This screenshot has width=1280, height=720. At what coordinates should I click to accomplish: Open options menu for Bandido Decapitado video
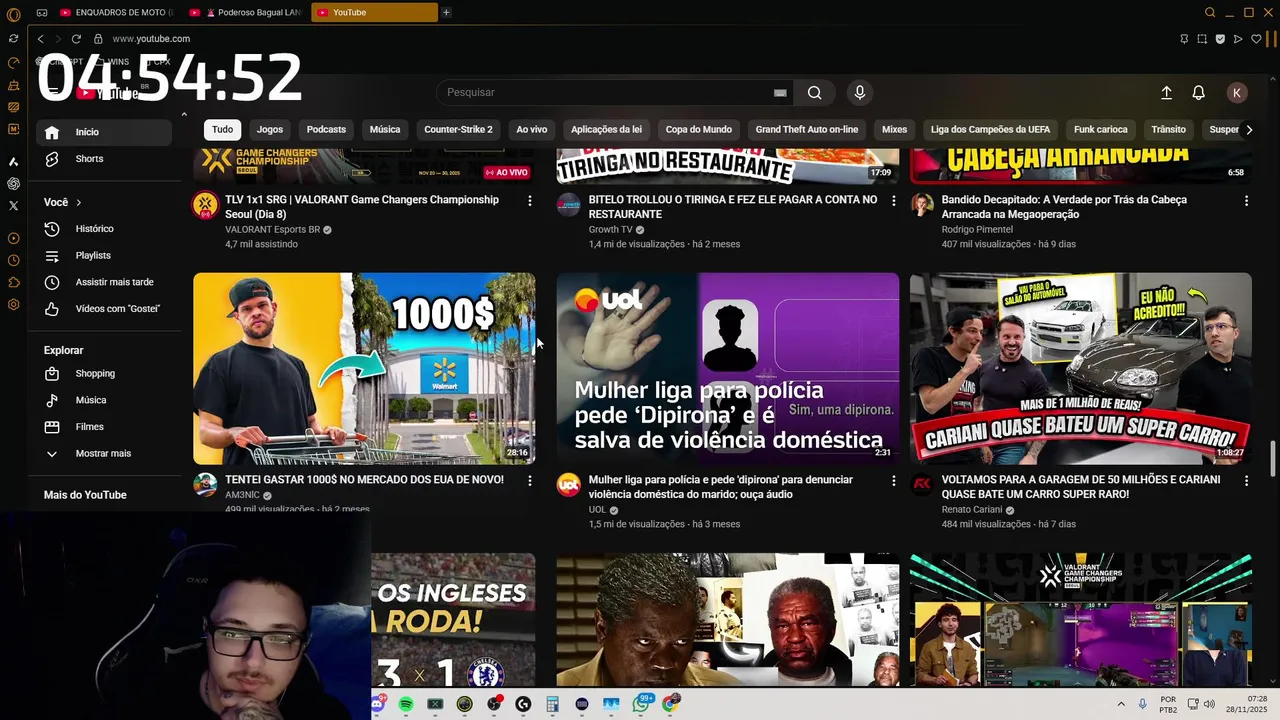(x=1246, y=201)
